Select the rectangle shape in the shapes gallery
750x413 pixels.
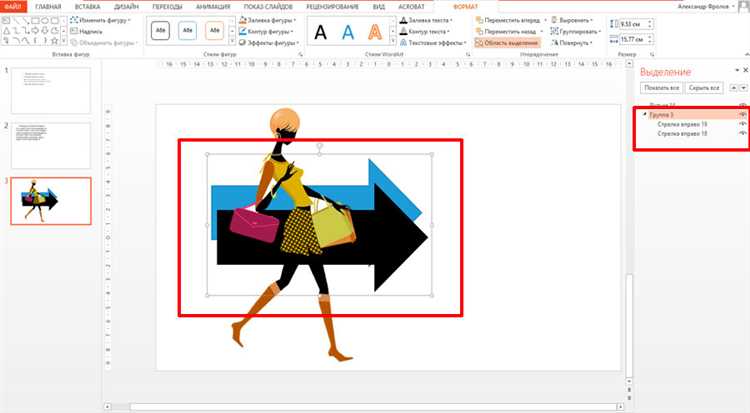pos(35,21)
